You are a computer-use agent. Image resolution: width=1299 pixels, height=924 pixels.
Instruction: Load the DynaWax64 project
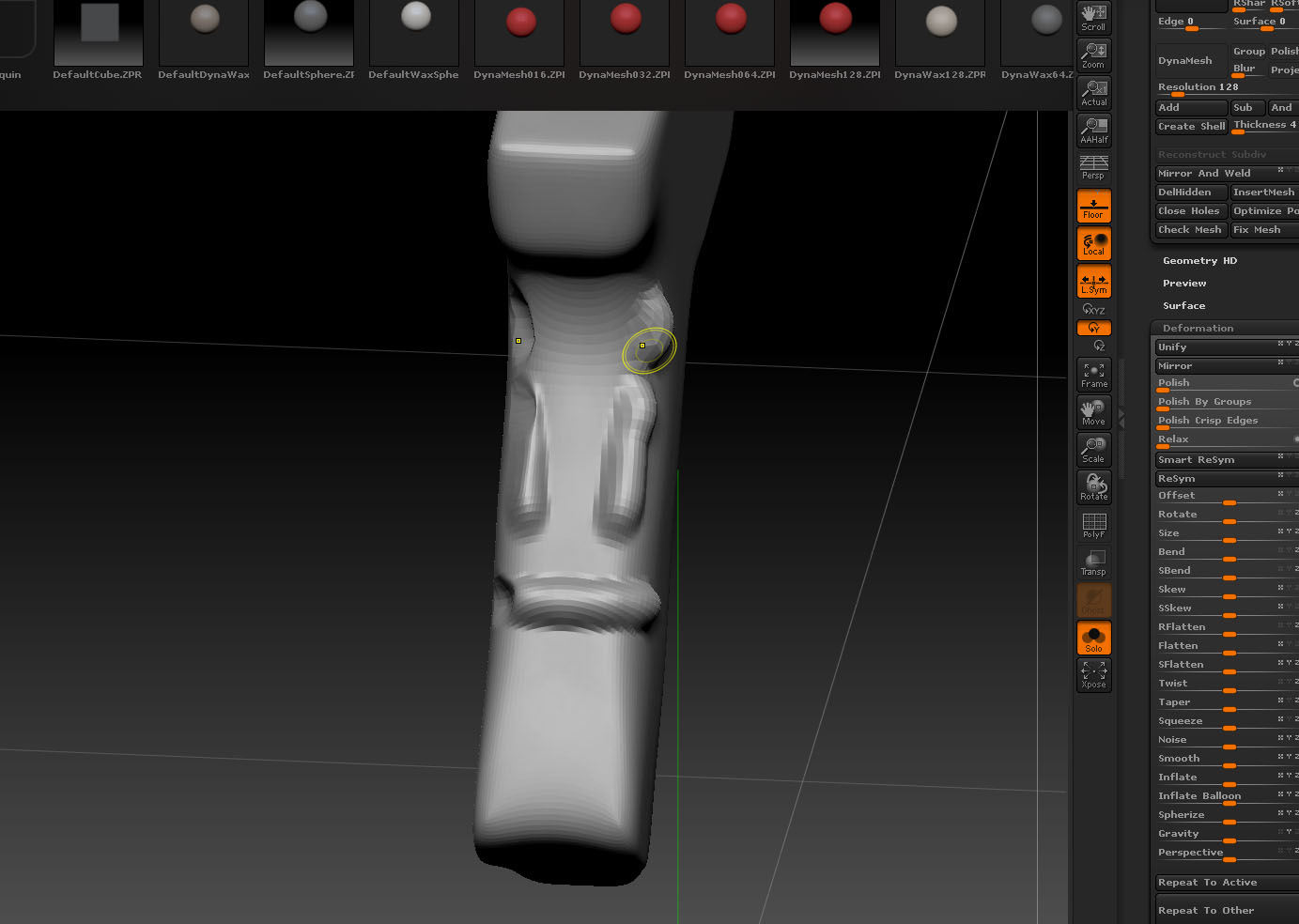pos(1037,40)
